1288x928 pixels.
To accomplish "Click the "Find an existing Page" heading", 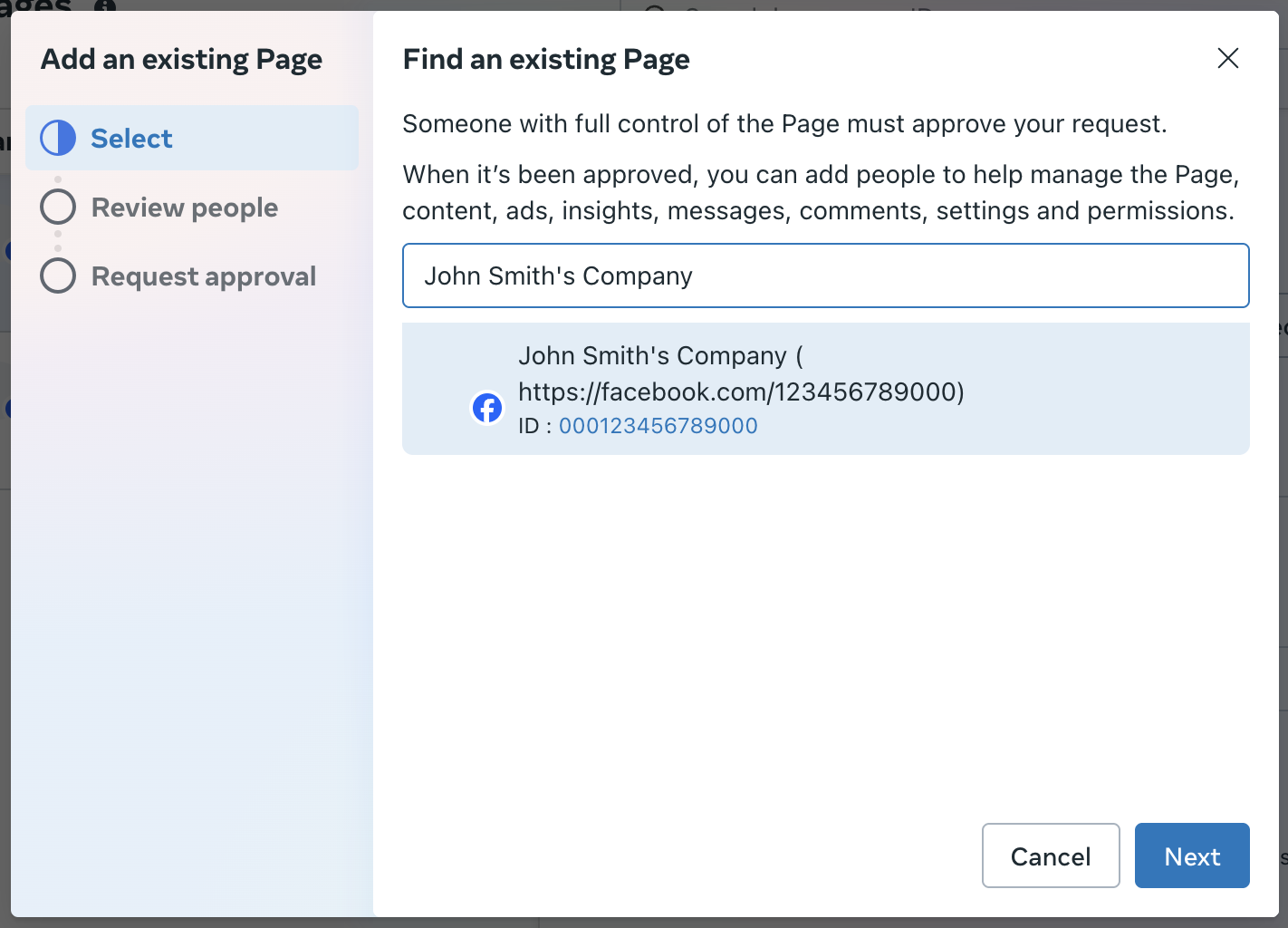I will (x=546, y=60).
